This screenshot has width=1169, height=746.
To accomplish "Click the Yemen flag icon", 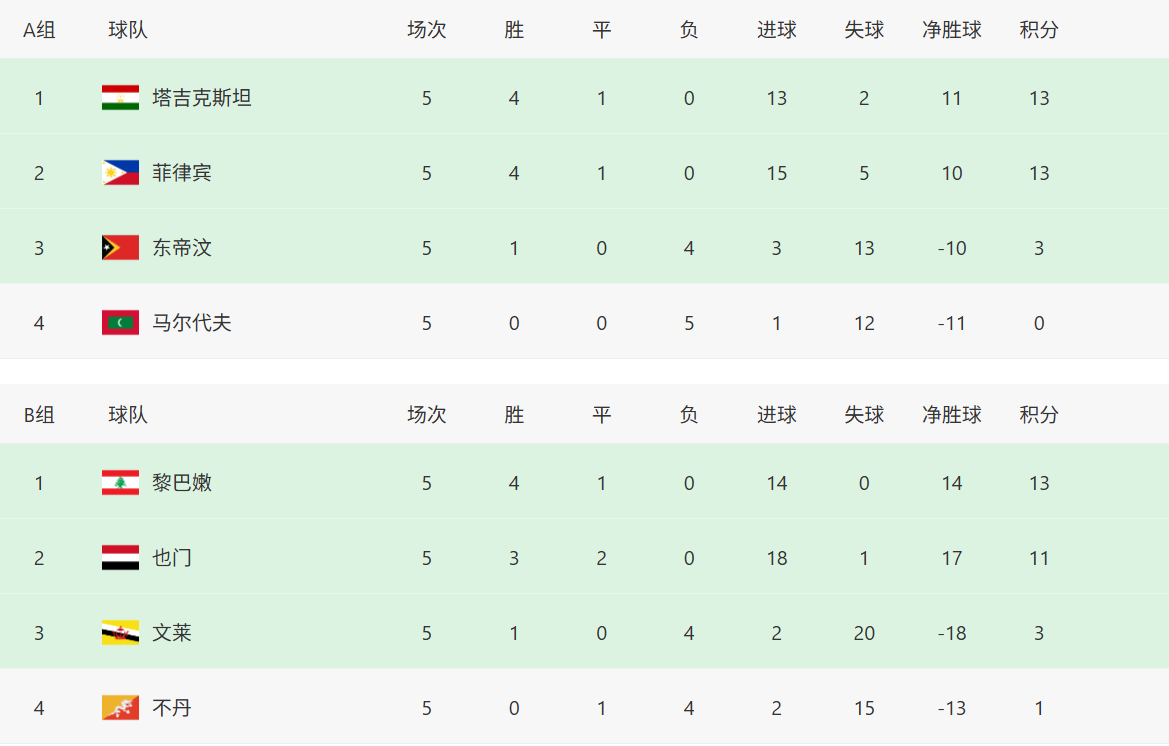I will (120, 558).
